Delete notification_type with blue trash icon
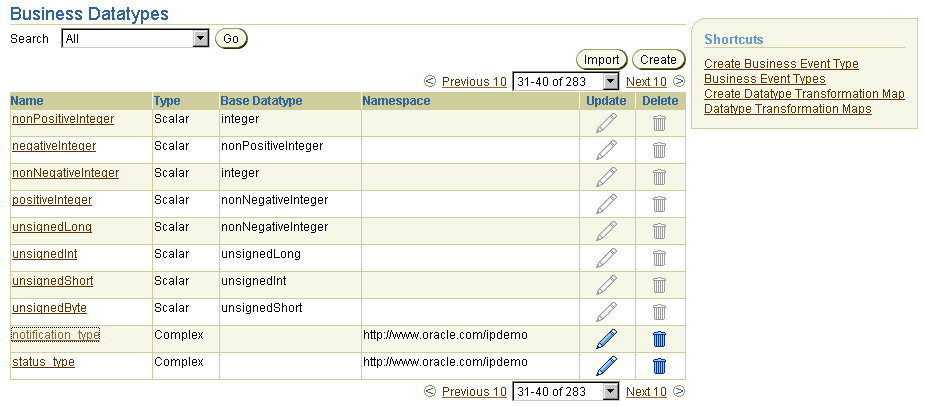The width and height of the screenshot is (925, 406). pos(660,339)
